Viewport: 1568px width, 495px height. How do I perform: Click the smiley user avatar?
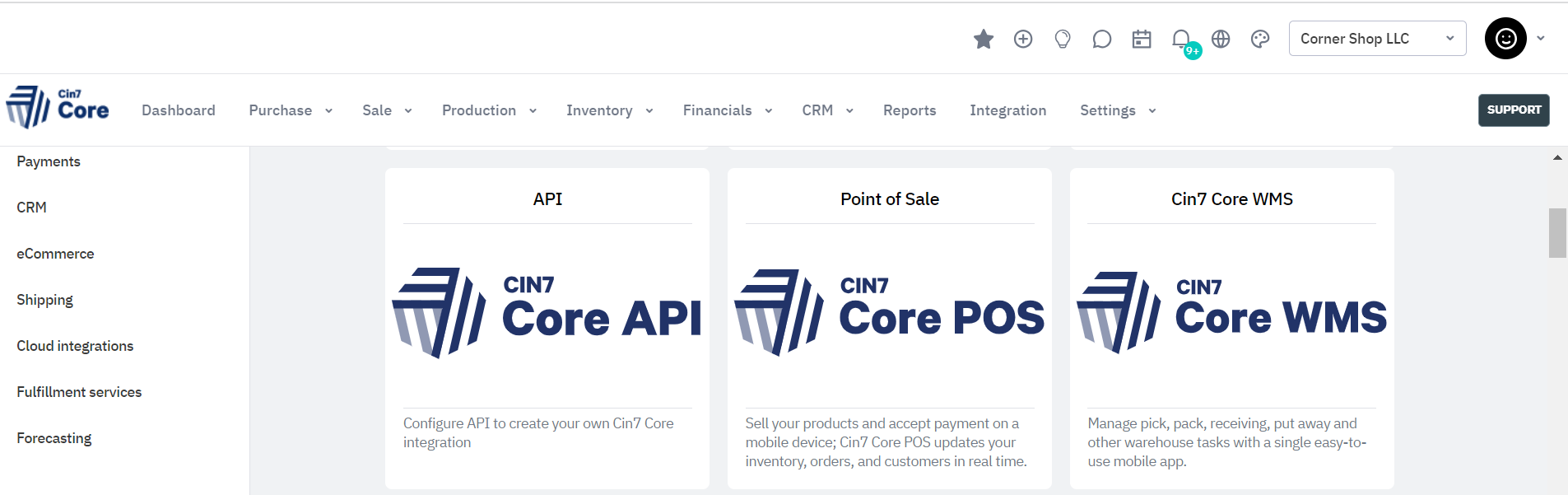click(1505, 38)
